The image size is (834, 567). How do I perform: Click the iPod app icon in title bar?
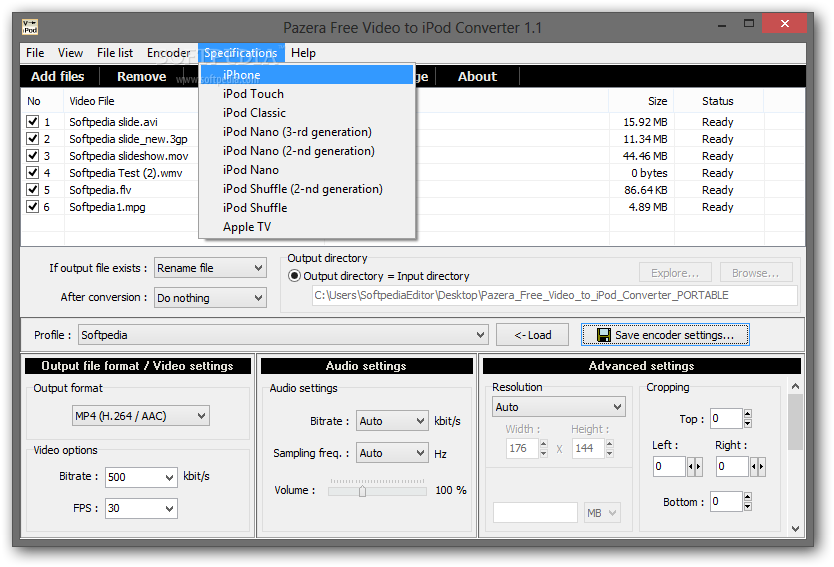click(30, 27)
